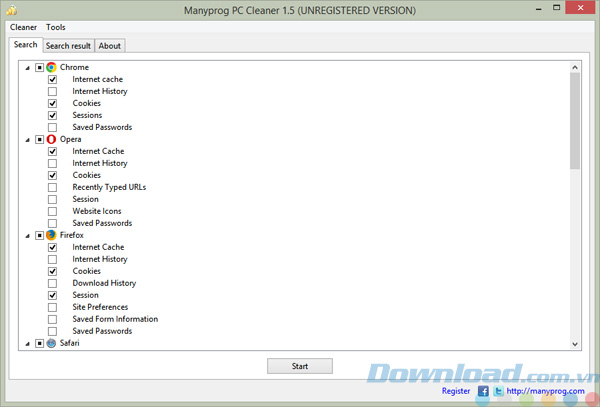This screenshot has height=407, width=600.
Task: Toggle the Safari group checkbox
Action: (39, 344)
